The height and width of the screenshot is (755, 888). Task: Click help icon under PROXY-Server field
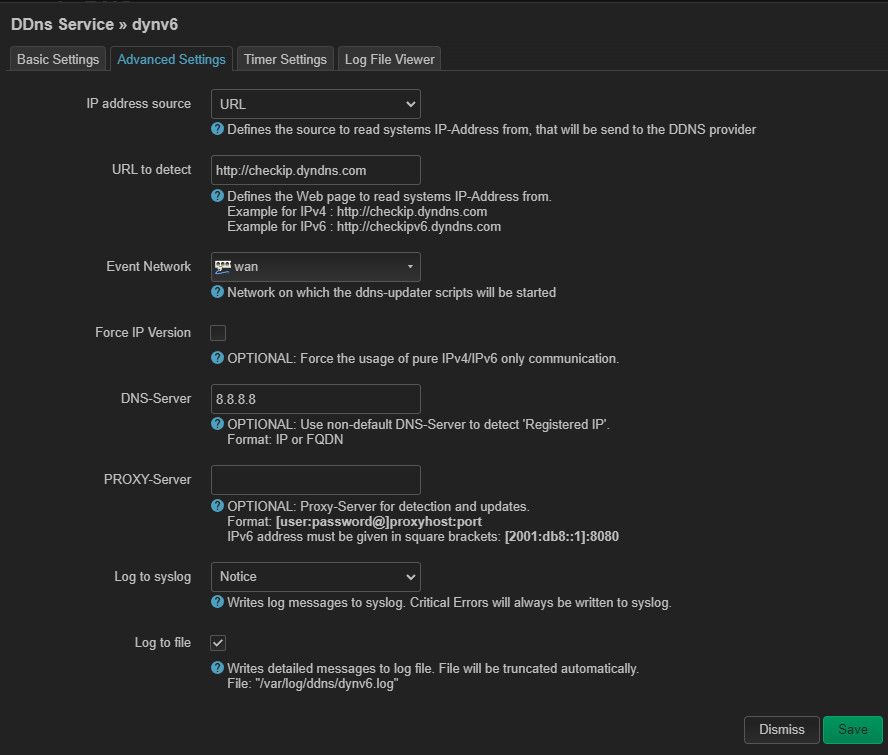coord(217,506)
